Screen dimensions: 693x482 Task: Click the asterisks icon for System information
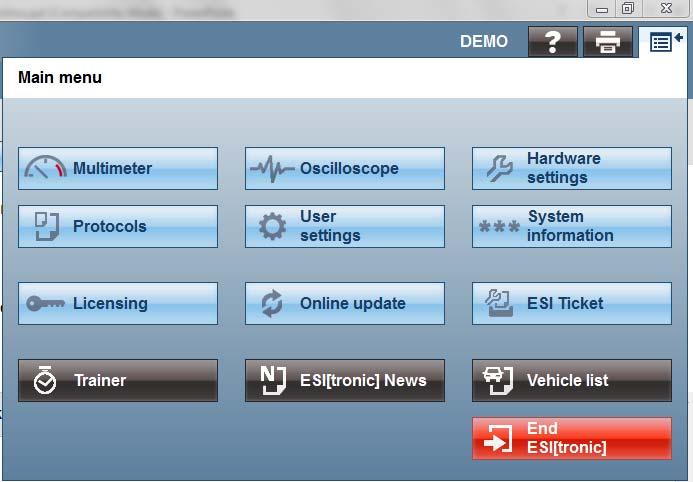[x=499, y=227]
